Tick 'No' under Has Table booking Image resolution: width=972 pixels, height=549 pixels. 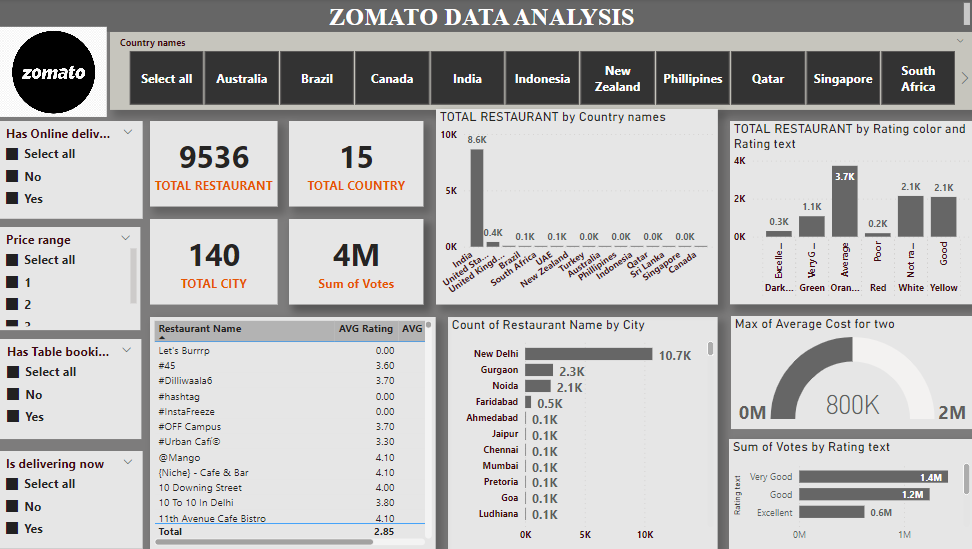pyautogui.click(x=13, y=395)
